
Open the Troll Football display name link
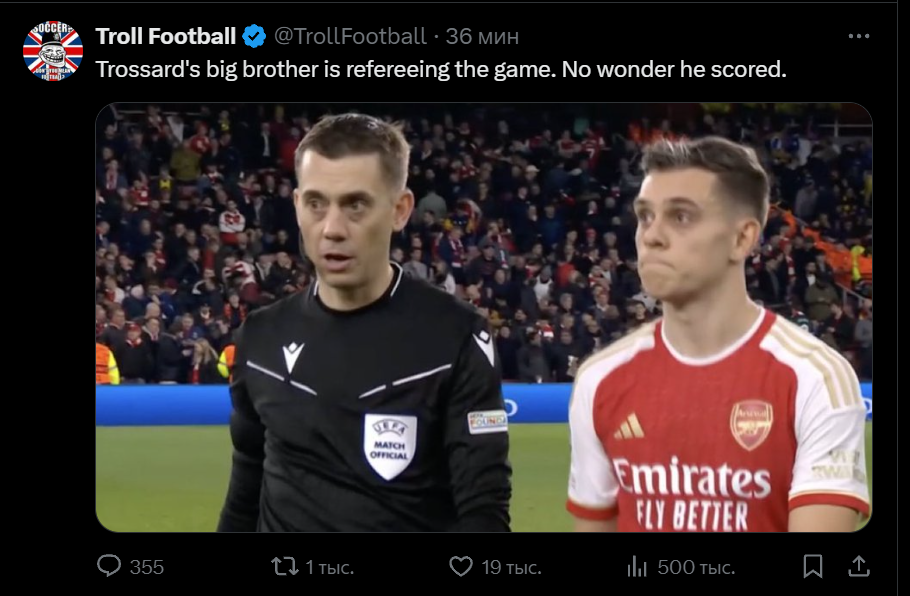tap(166, 37)
